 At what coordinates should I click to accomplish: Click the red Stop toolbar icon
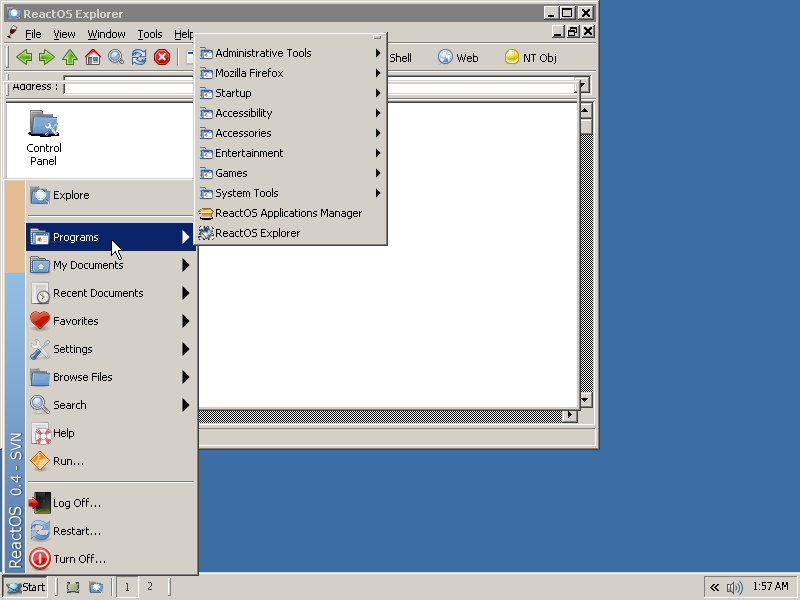pyautogui.click(x=162, y=57)
